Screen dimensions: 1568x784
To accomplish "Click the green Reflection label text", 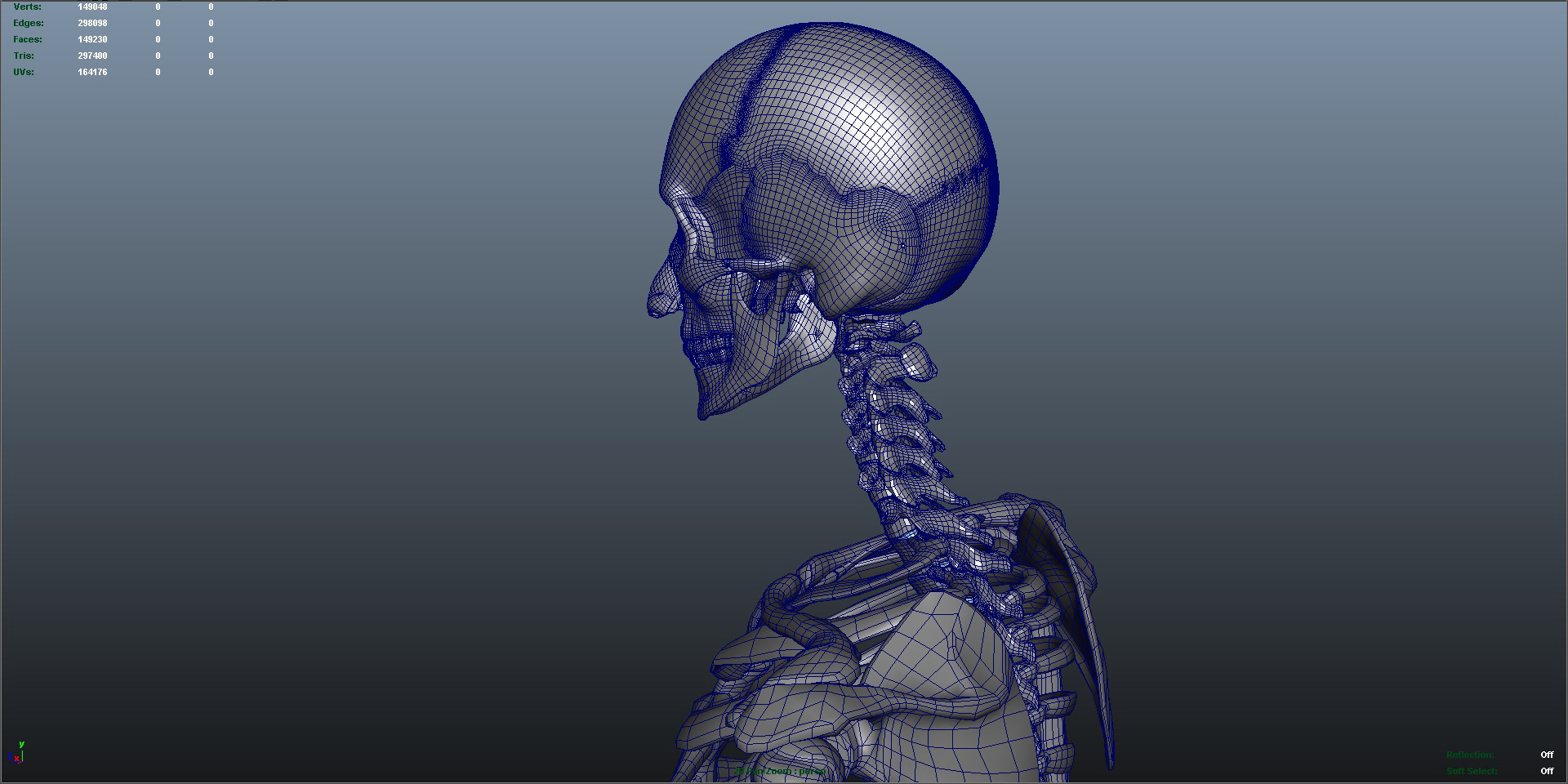I will tap(1470, 755).
